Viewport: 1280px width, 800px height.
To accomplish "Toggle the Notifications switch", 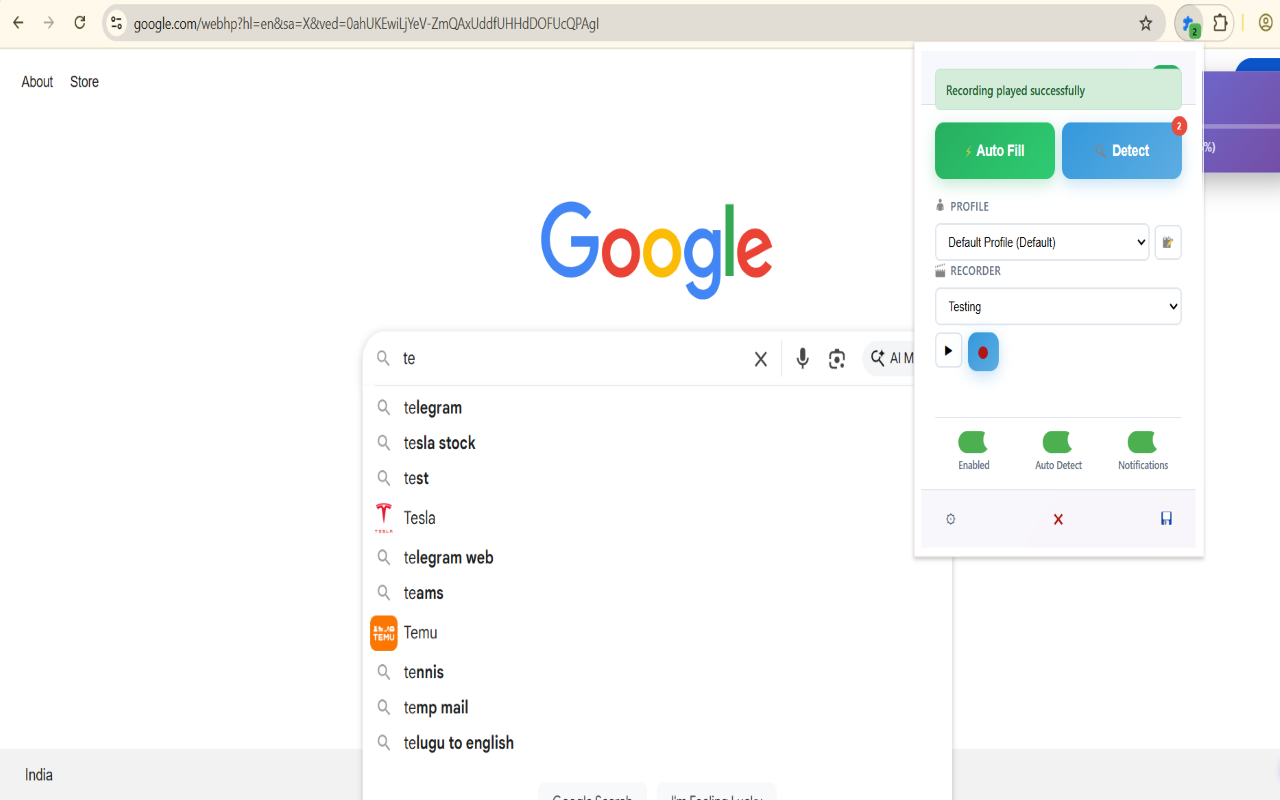I will point(1143,442).
